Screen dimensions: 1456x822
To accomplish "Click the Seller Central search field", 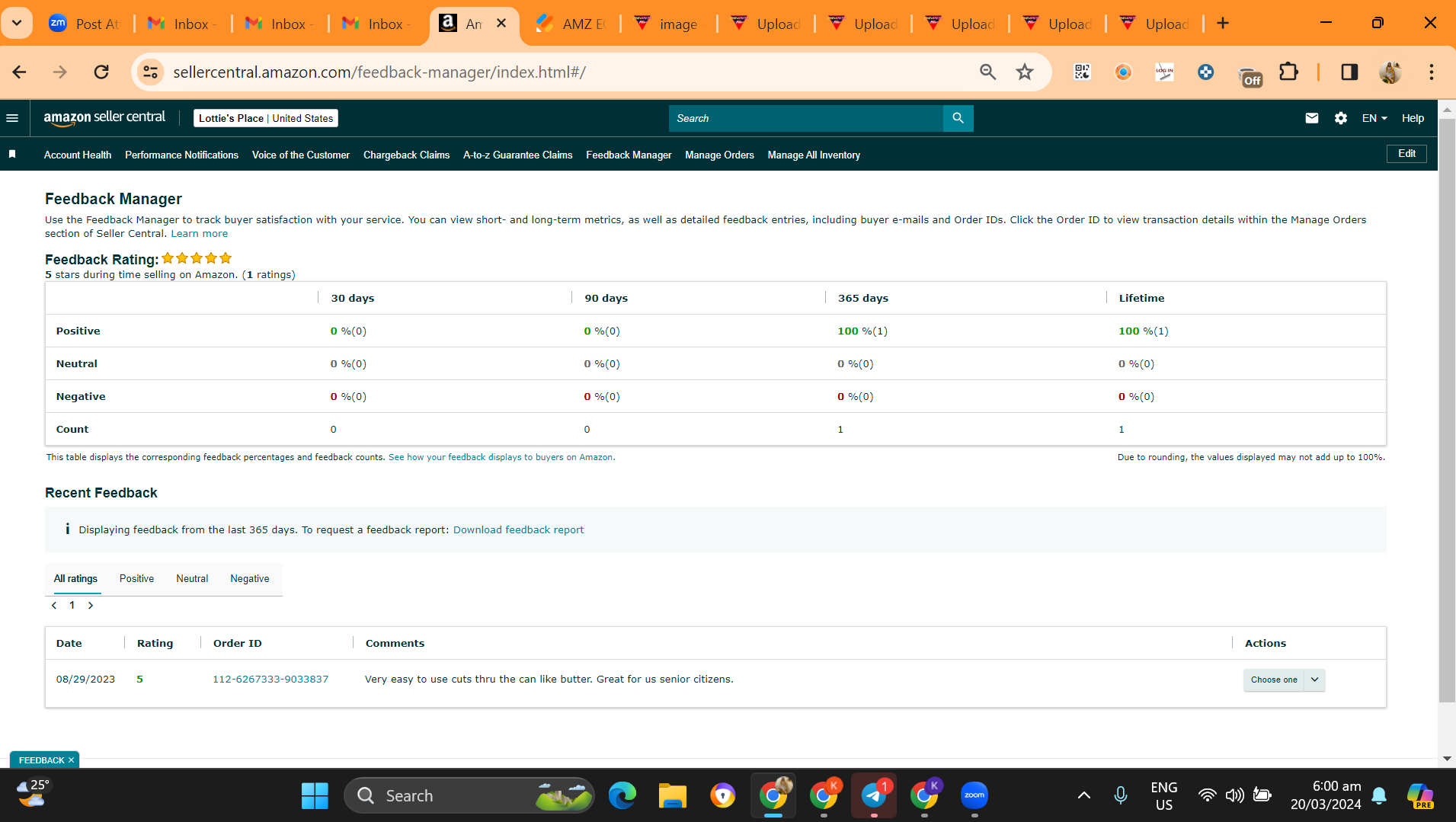I will [x=806, y=118].
